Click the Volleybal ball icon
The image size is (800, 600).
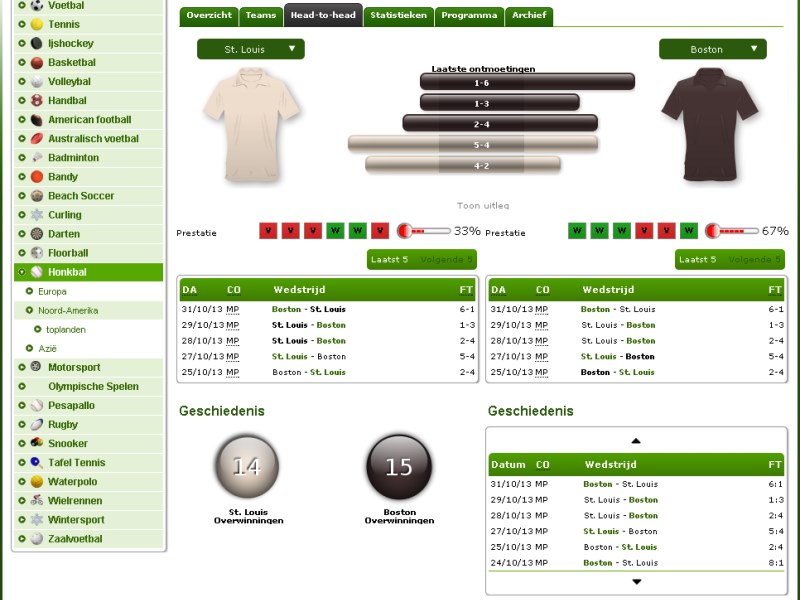point(37,82)
